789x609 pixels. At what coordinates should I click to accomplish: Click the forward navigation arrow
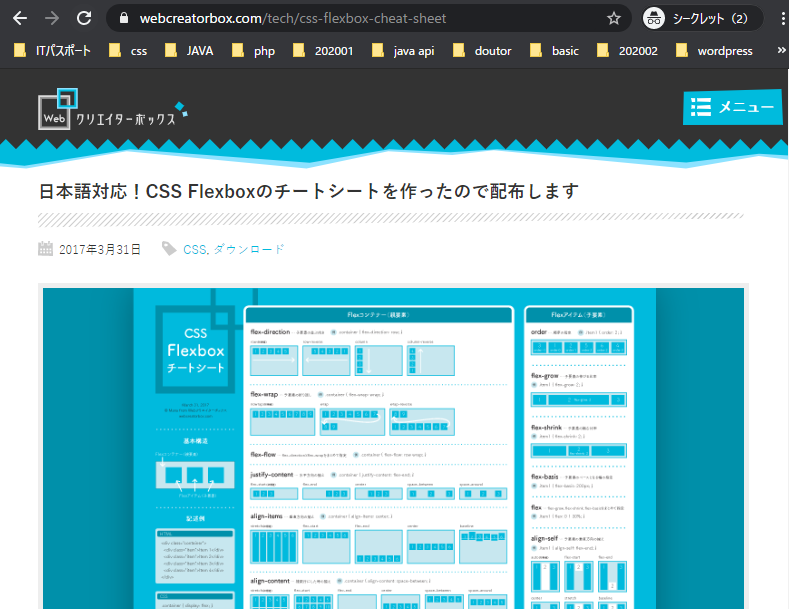(51, 19)
